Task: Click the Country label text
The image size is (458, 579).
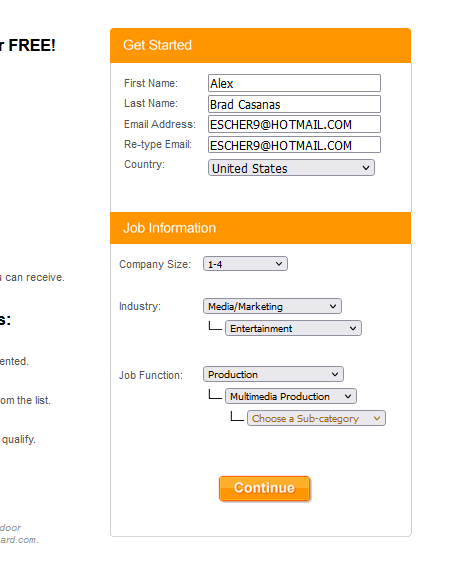Action: [x=144, y=165]
